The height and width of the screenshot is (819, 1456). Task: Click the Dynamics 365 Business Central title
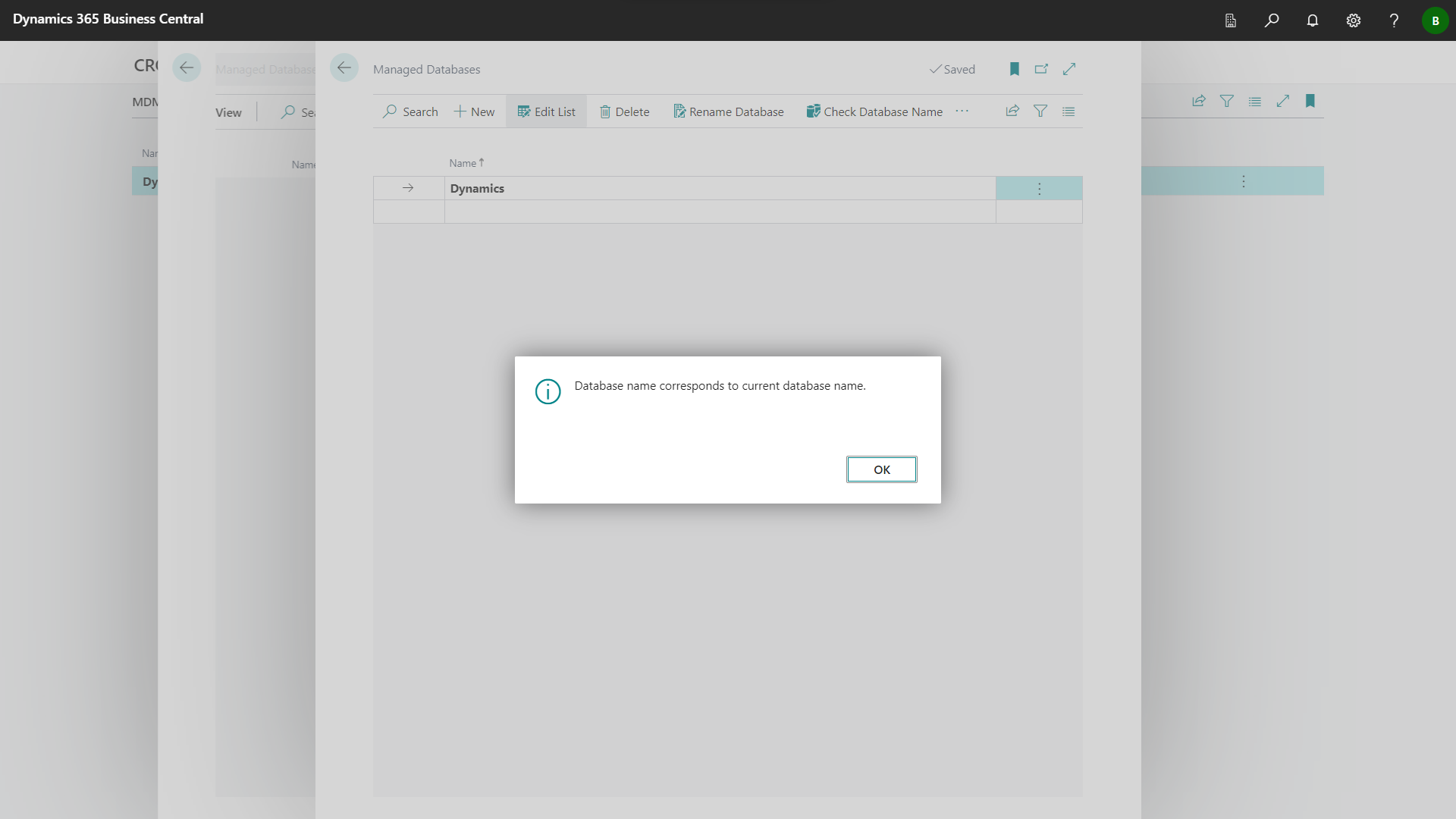[108, 19]
